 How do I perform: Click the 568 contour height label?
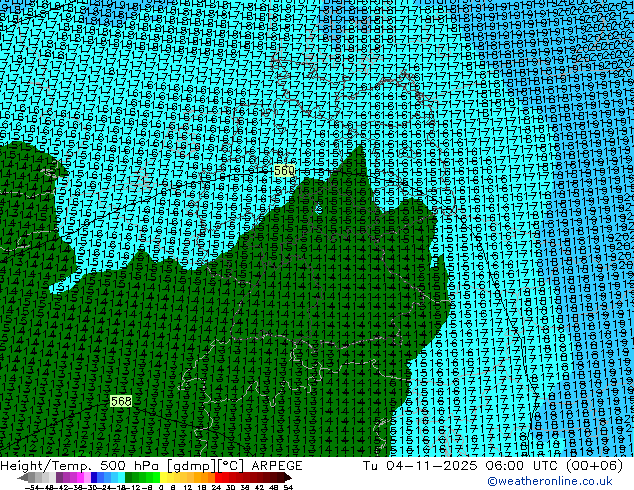(121, 401)
